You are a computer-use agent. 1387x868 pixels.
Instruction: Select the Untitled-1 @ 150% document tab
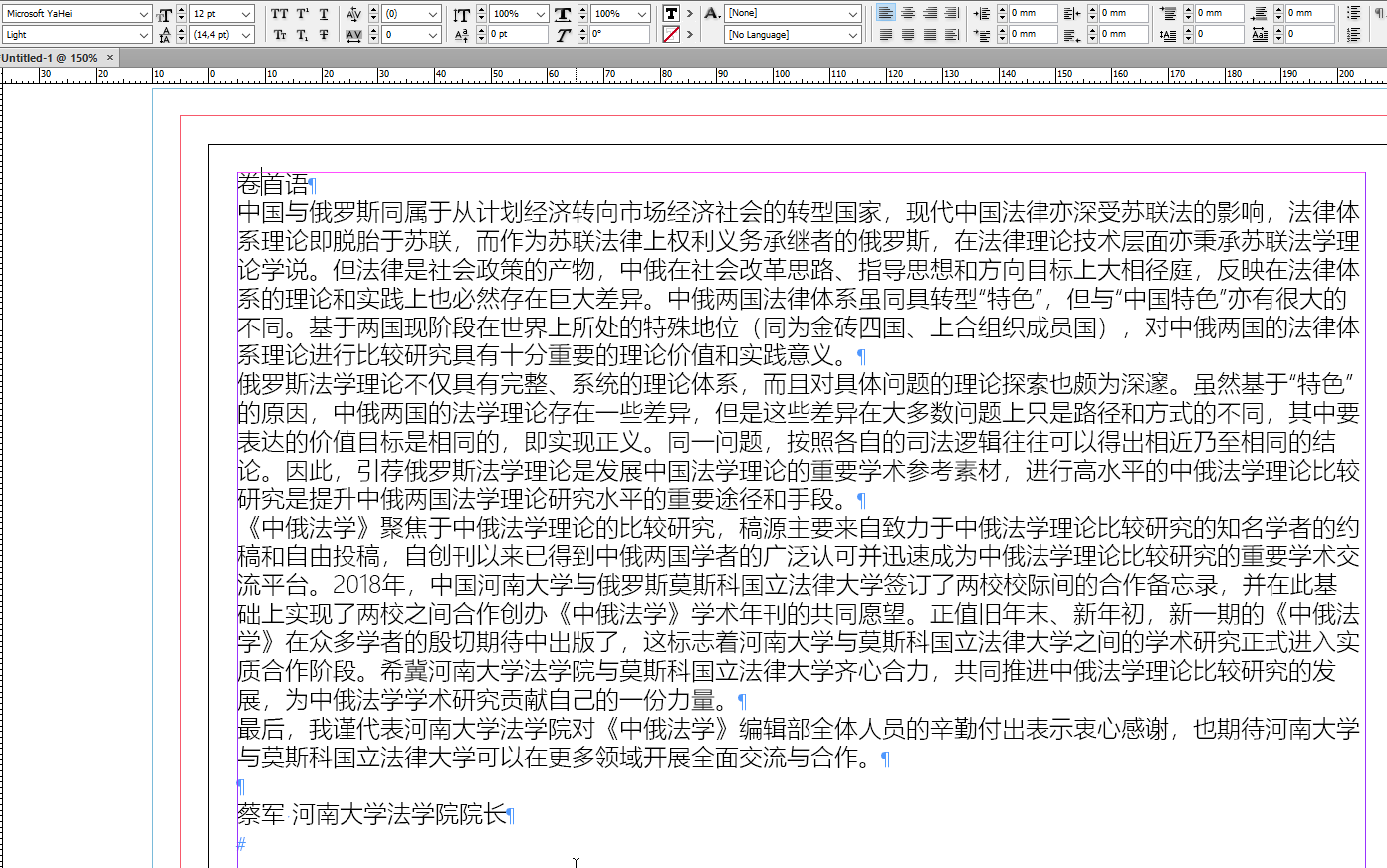[x=49, y=58]
